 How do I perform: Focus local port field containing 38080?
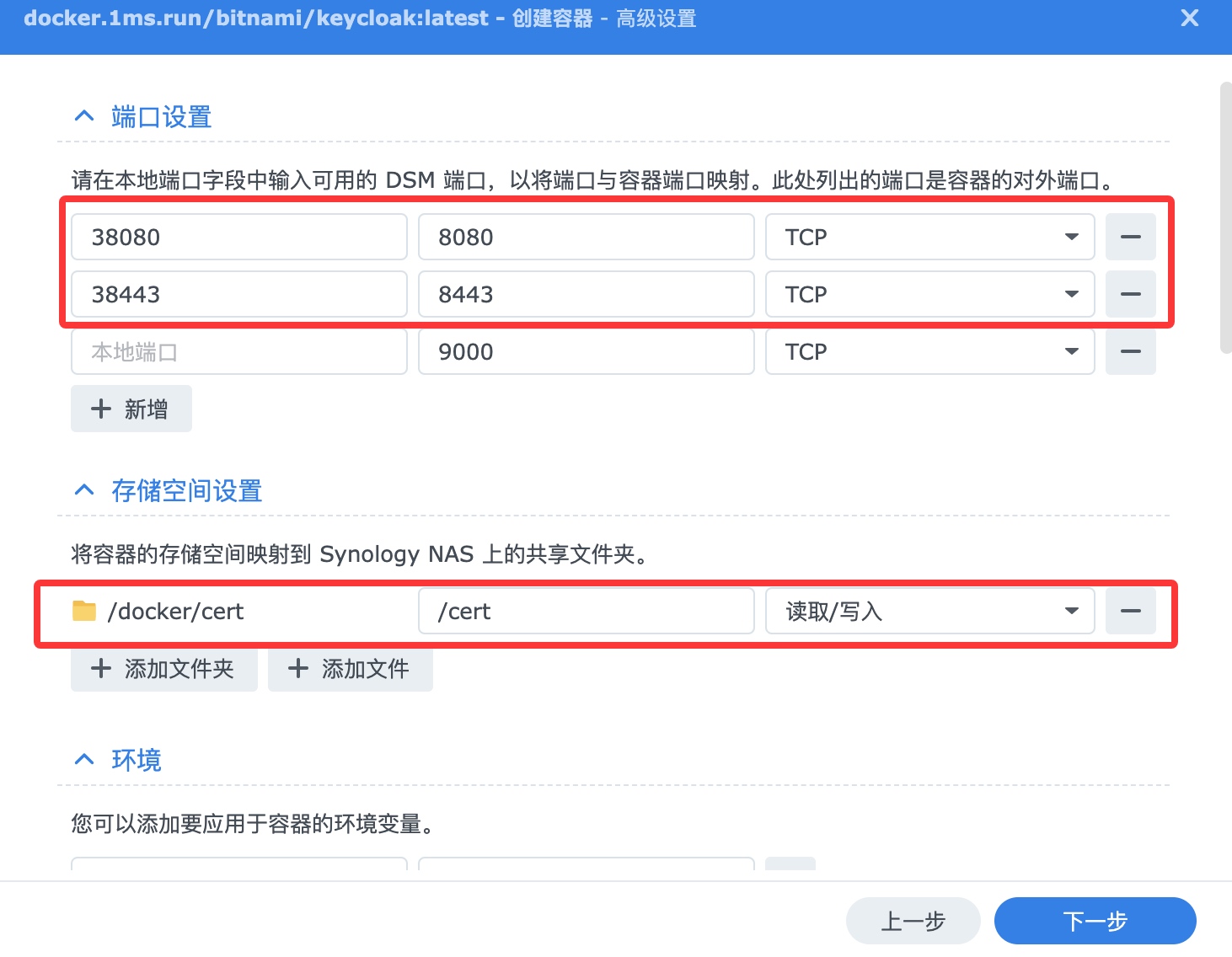(239, 237)
